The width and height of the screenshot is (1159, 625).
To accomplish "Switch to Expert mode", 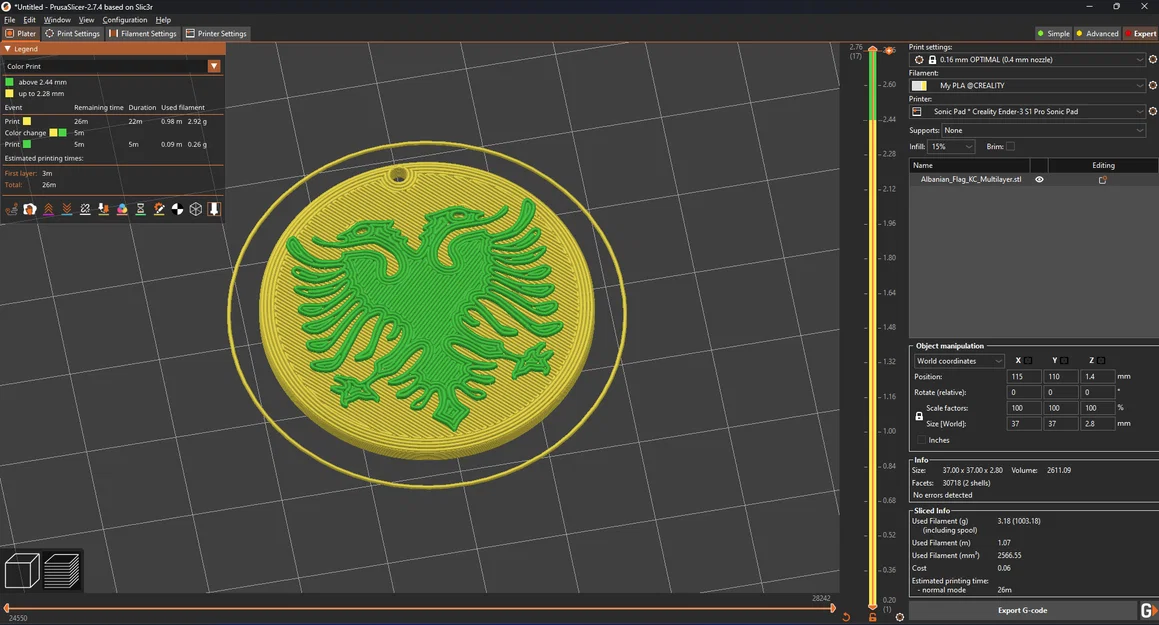I will 1141,33.
